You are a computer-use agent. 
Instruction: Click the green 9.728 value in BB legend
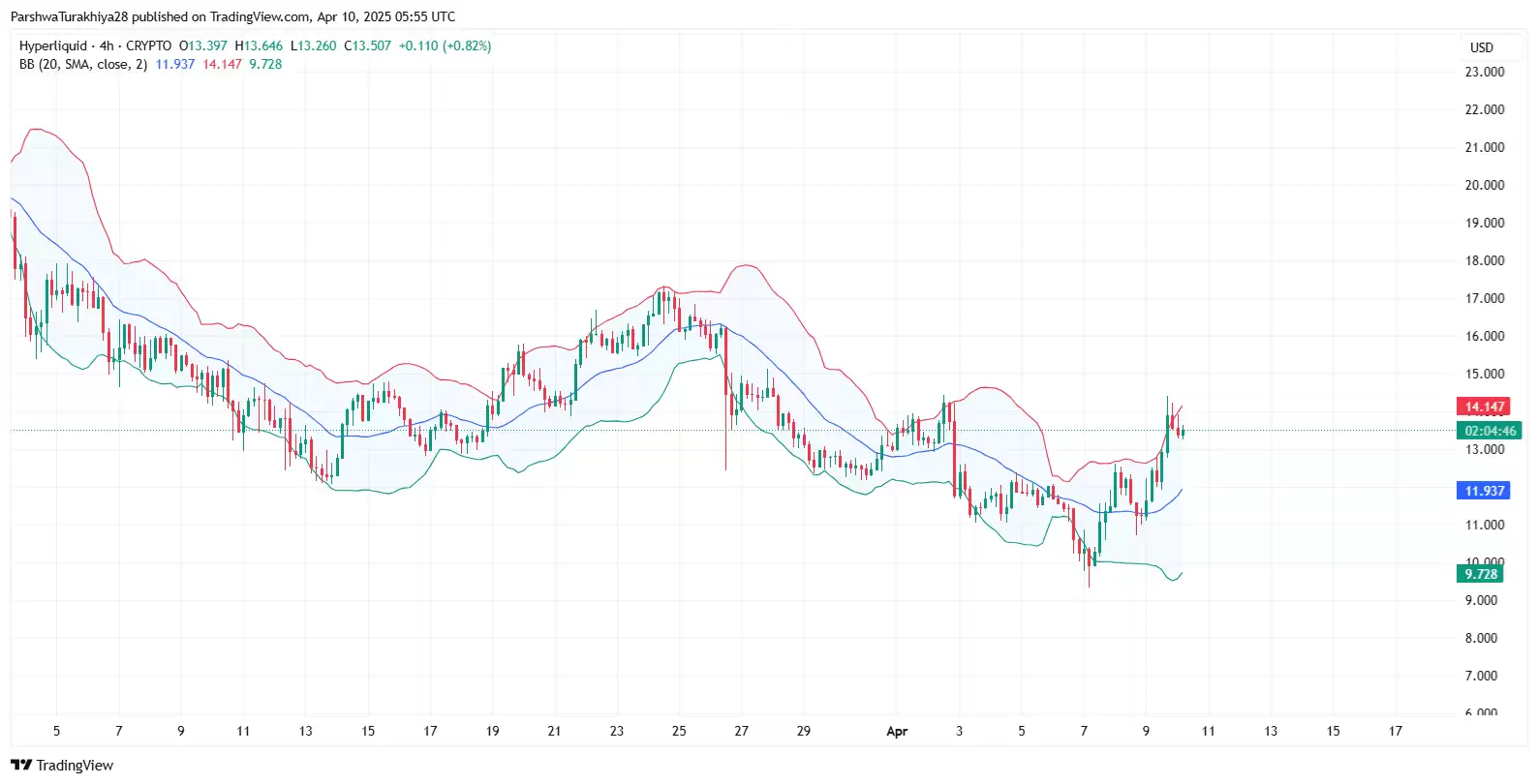click(x=265, y=64)
